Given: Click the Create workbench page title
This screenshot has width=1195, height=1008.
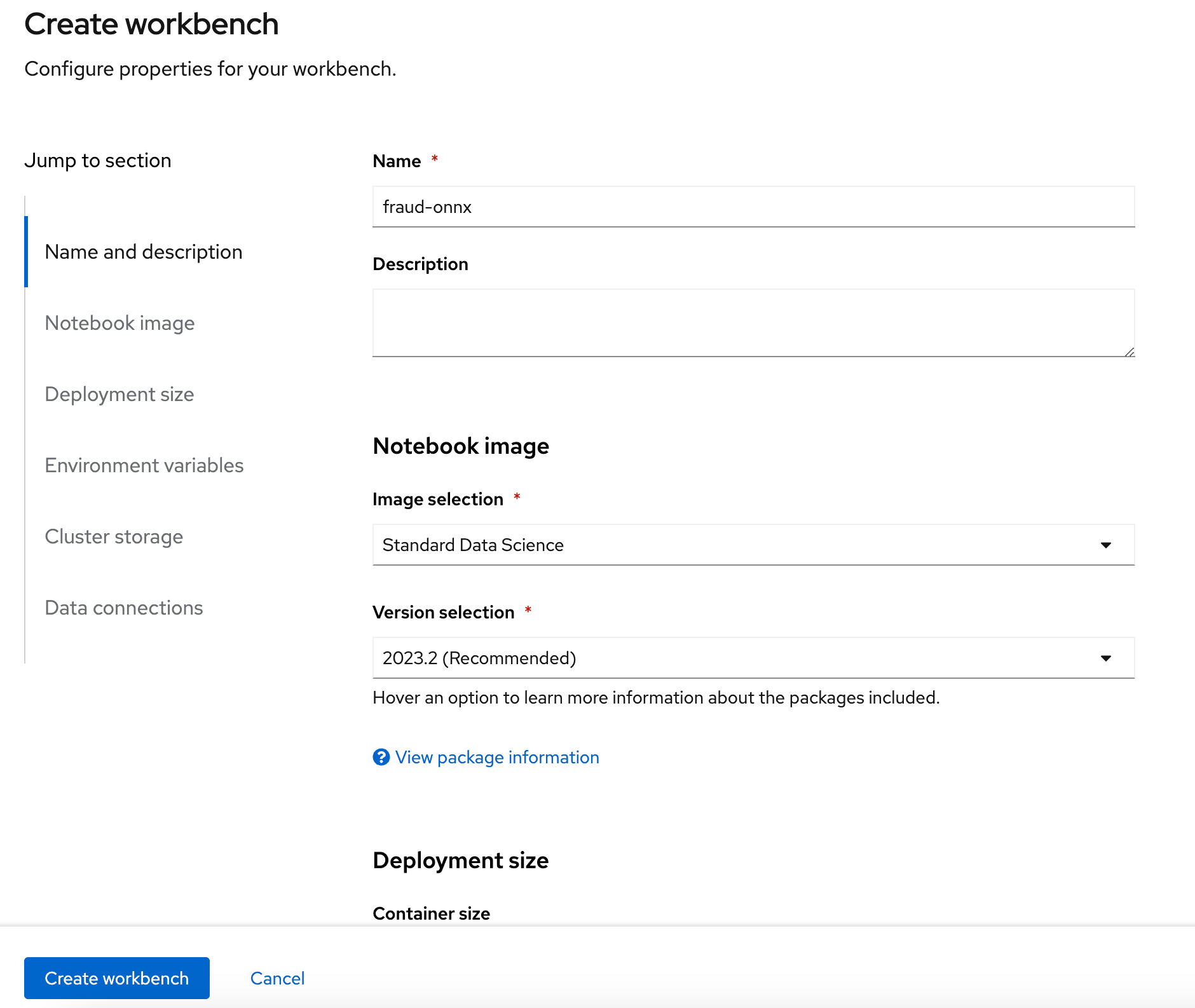Looking at the screenshot, I should (151, 24).
